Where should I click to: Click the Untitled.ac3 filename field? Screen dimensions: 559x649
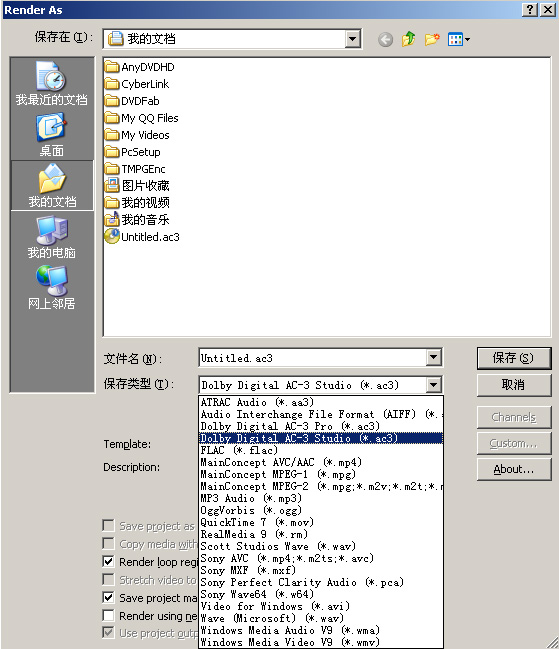pyautogui.click(x=313, y=358)
